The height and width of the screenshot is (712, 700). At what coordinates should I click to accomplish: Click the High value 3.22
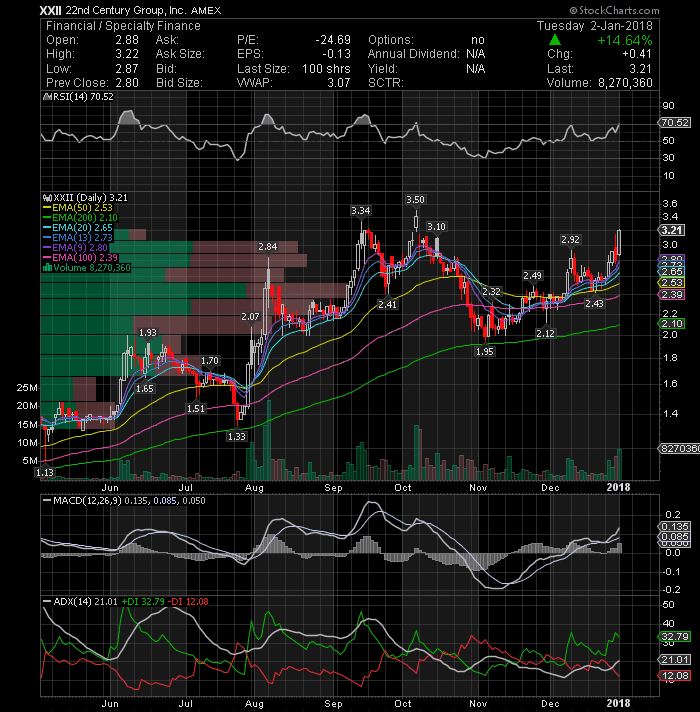(x=127, y=54)
